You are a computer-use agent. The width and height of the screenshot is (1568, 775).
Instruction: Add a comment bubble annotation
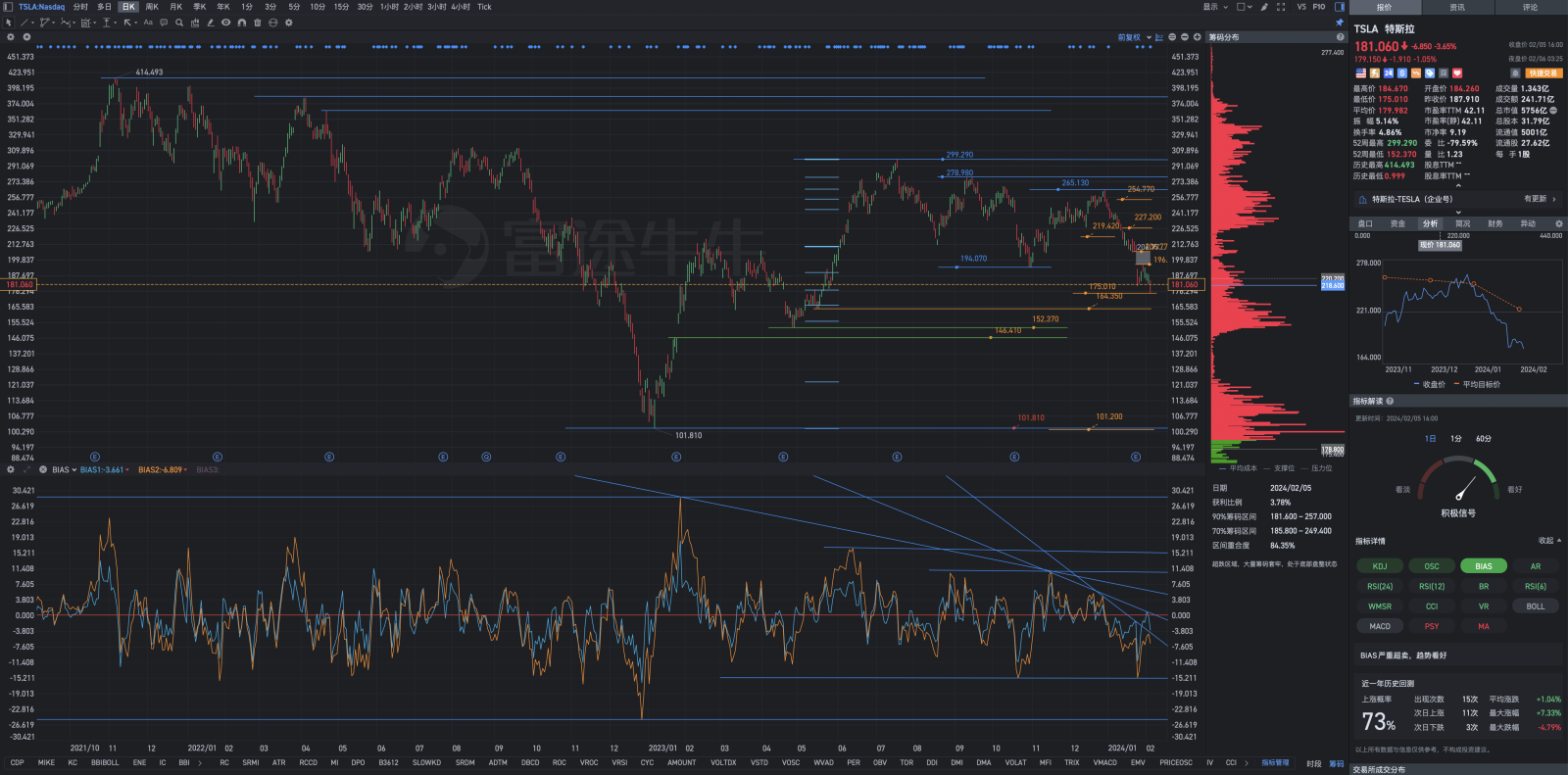pyautogui.click(x=164, y=23)
